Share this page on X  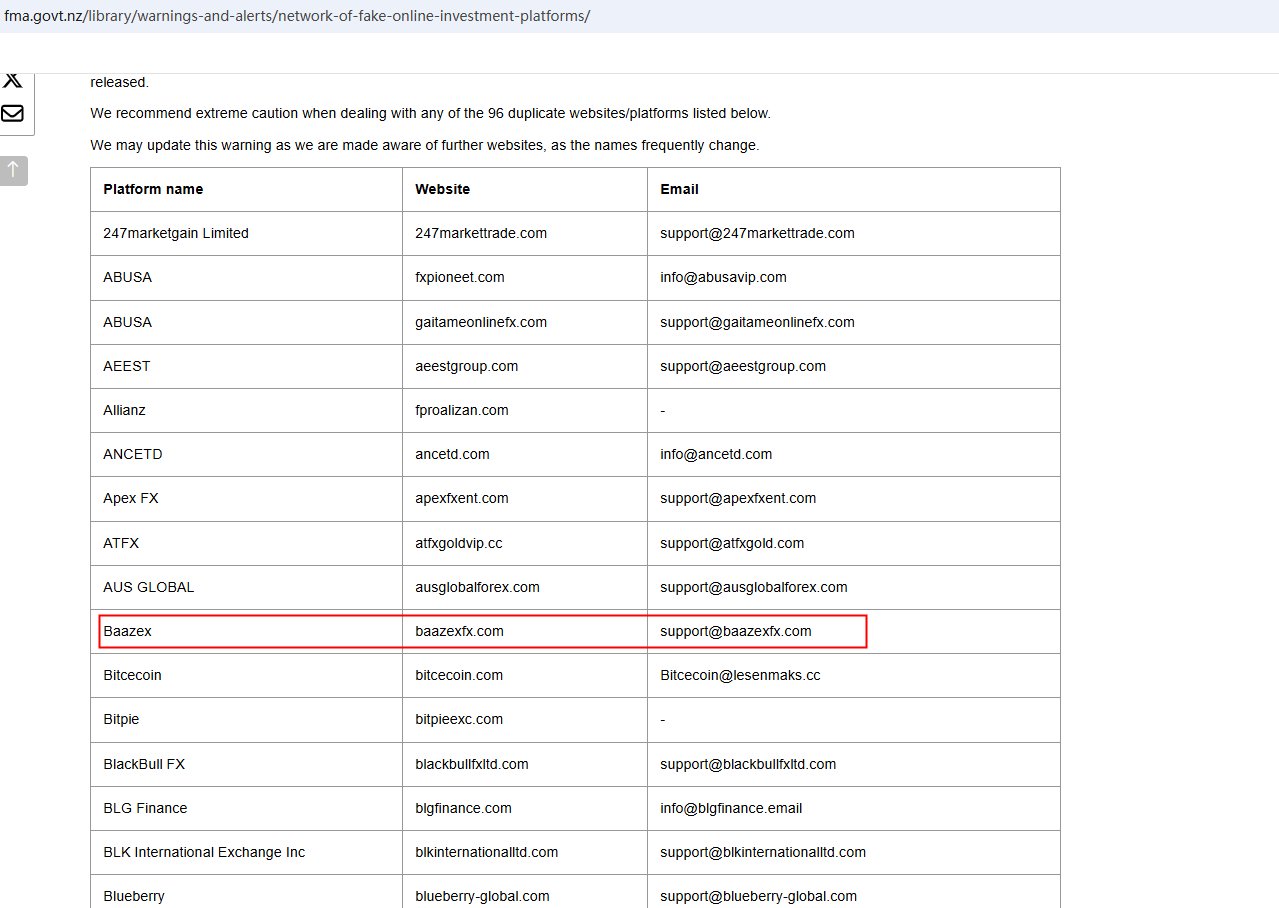(13, 81)
